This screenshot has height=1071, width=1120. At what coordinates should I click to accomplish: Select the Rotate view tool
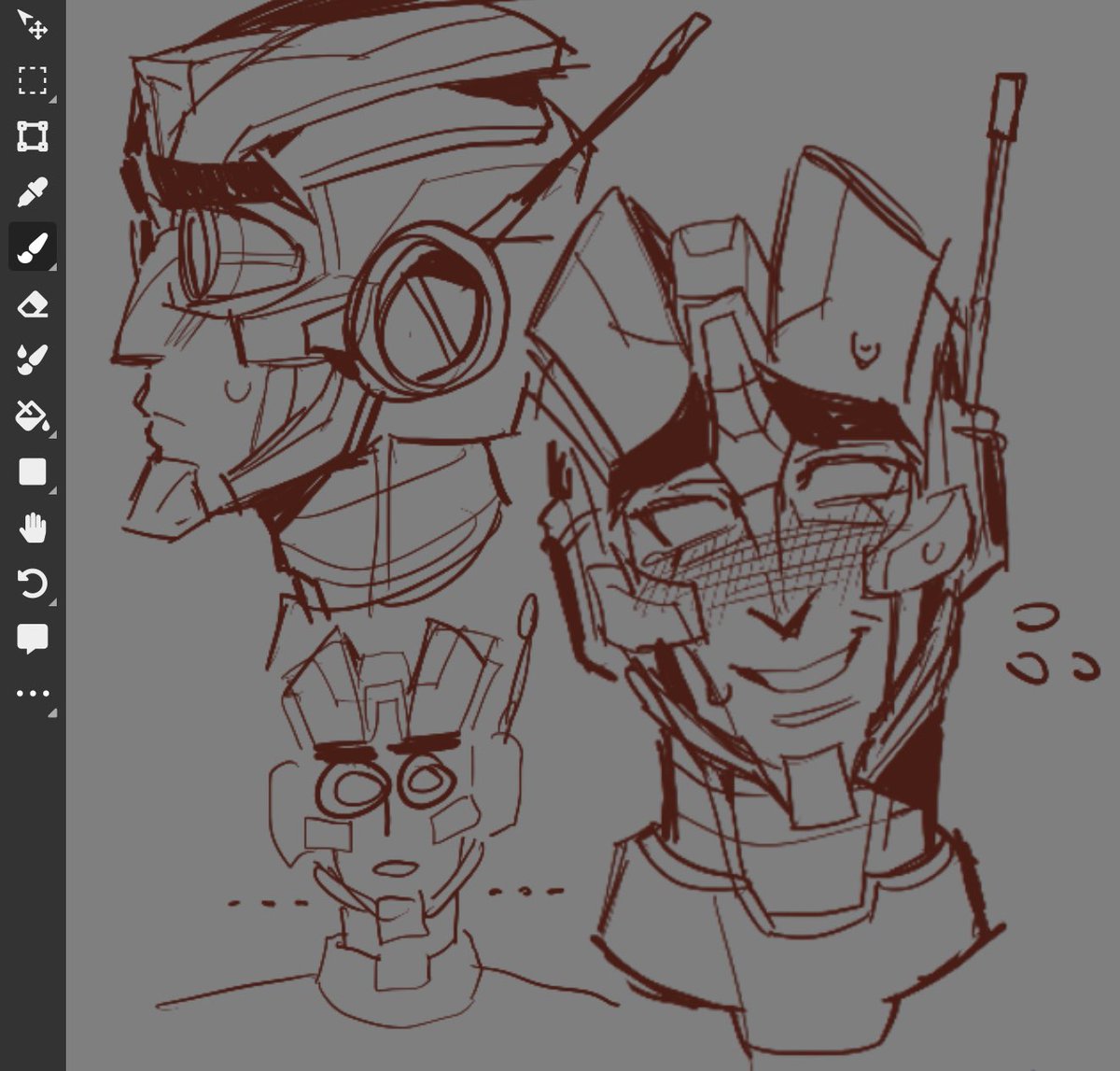[x=33, y=585]
